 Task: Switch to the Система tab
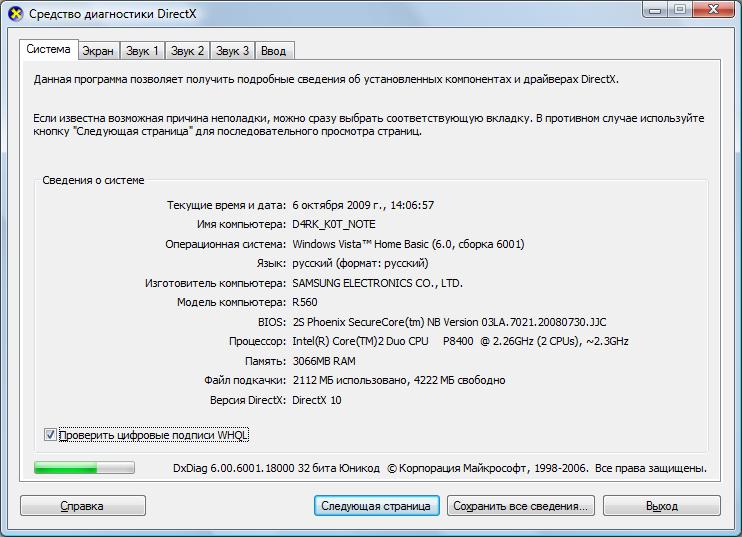pos(48,49)
